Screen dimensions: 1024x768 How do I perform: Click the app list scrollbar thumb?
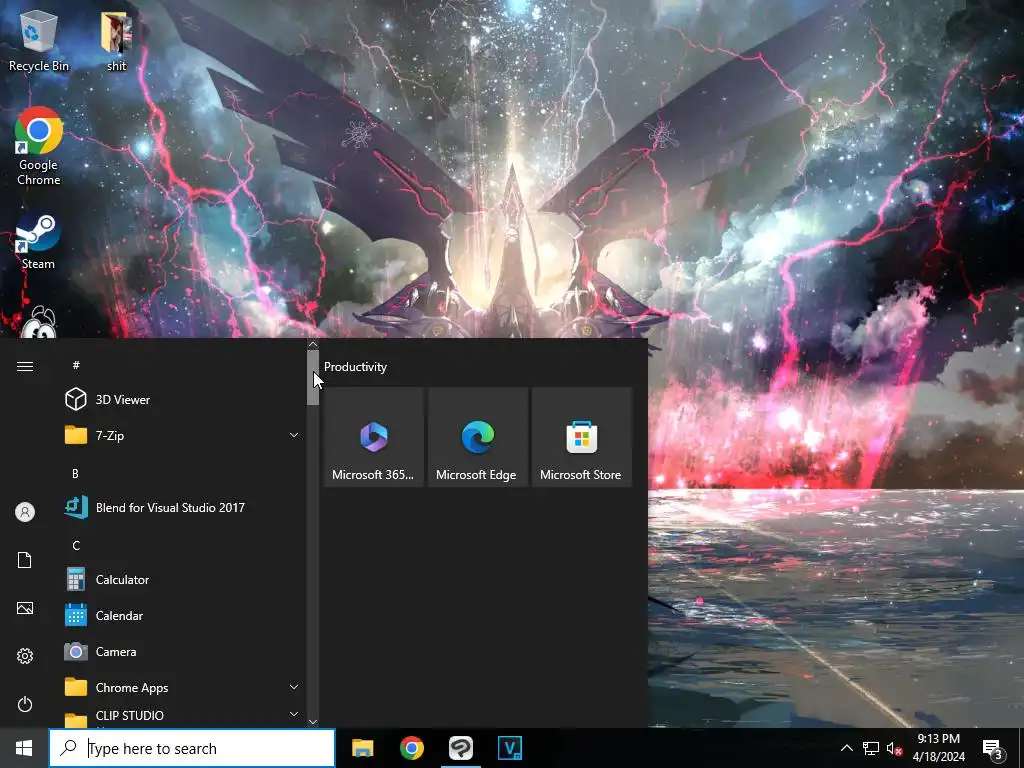(313, 377)
